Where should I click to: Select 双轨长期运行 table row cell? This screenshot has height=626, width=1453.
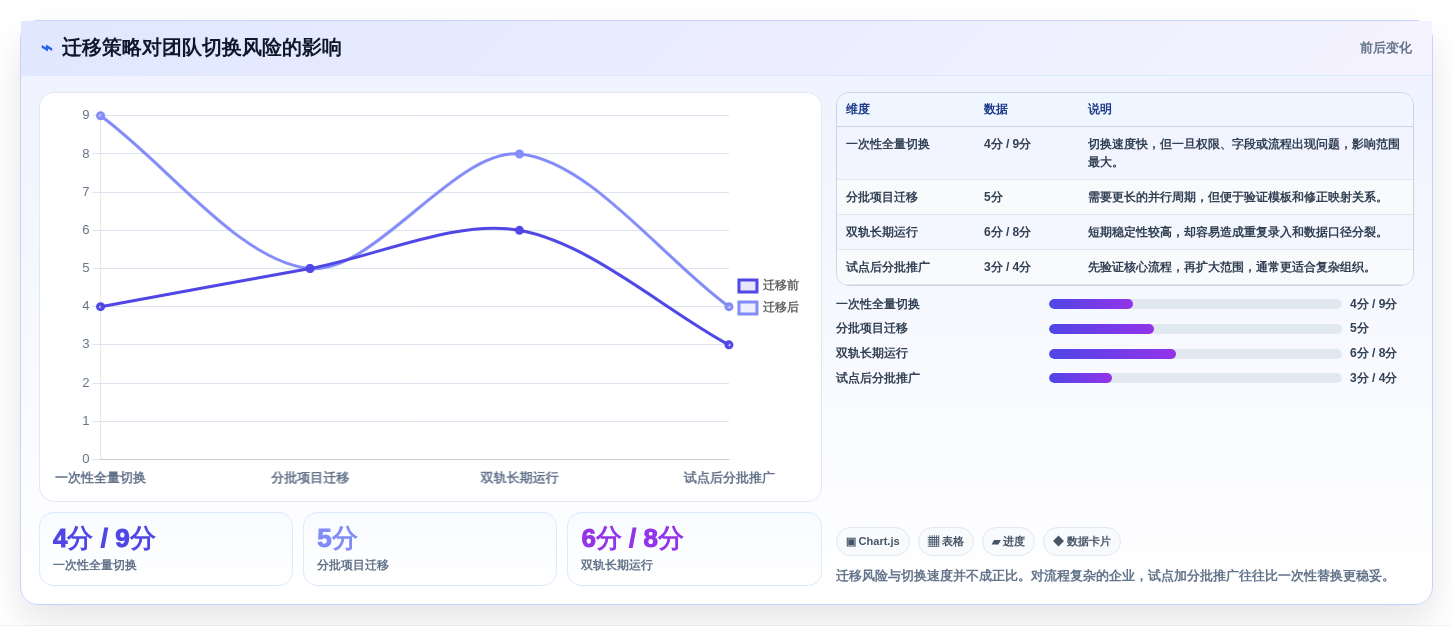[x=882, y=233]
